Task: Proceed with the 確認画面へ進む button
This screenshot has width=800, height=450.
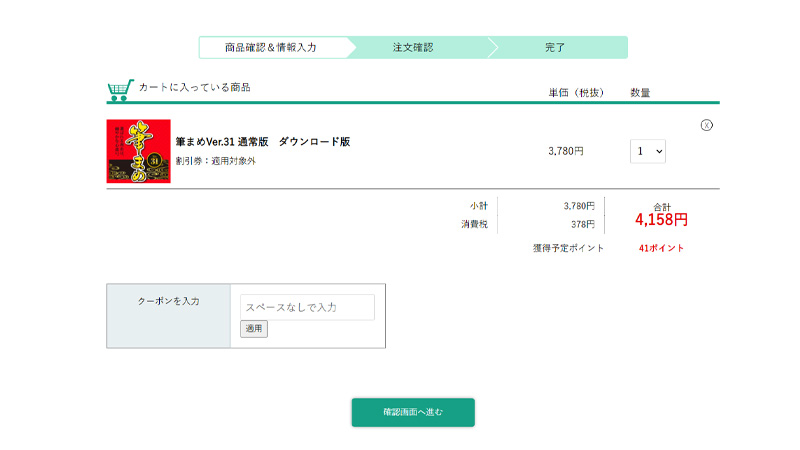Action: (x=413, y=412)
